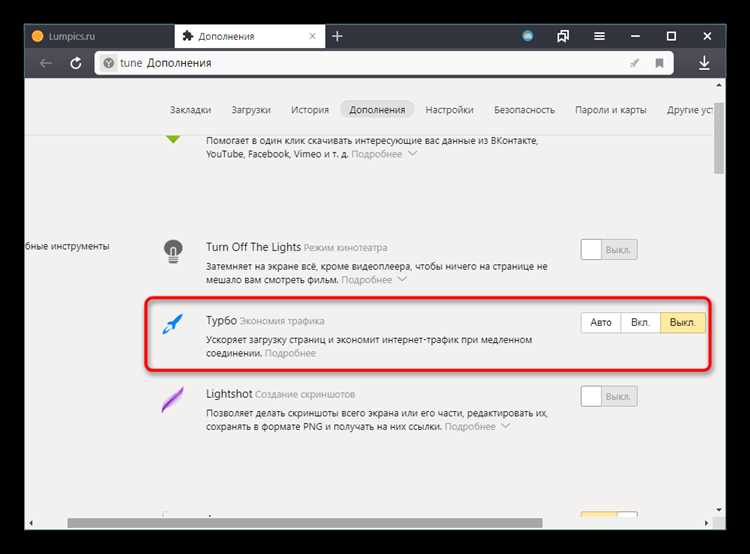Viewport: 750px width, 554px height.
Task: Click the Lightshot extension title
Action: coord(229,394)
